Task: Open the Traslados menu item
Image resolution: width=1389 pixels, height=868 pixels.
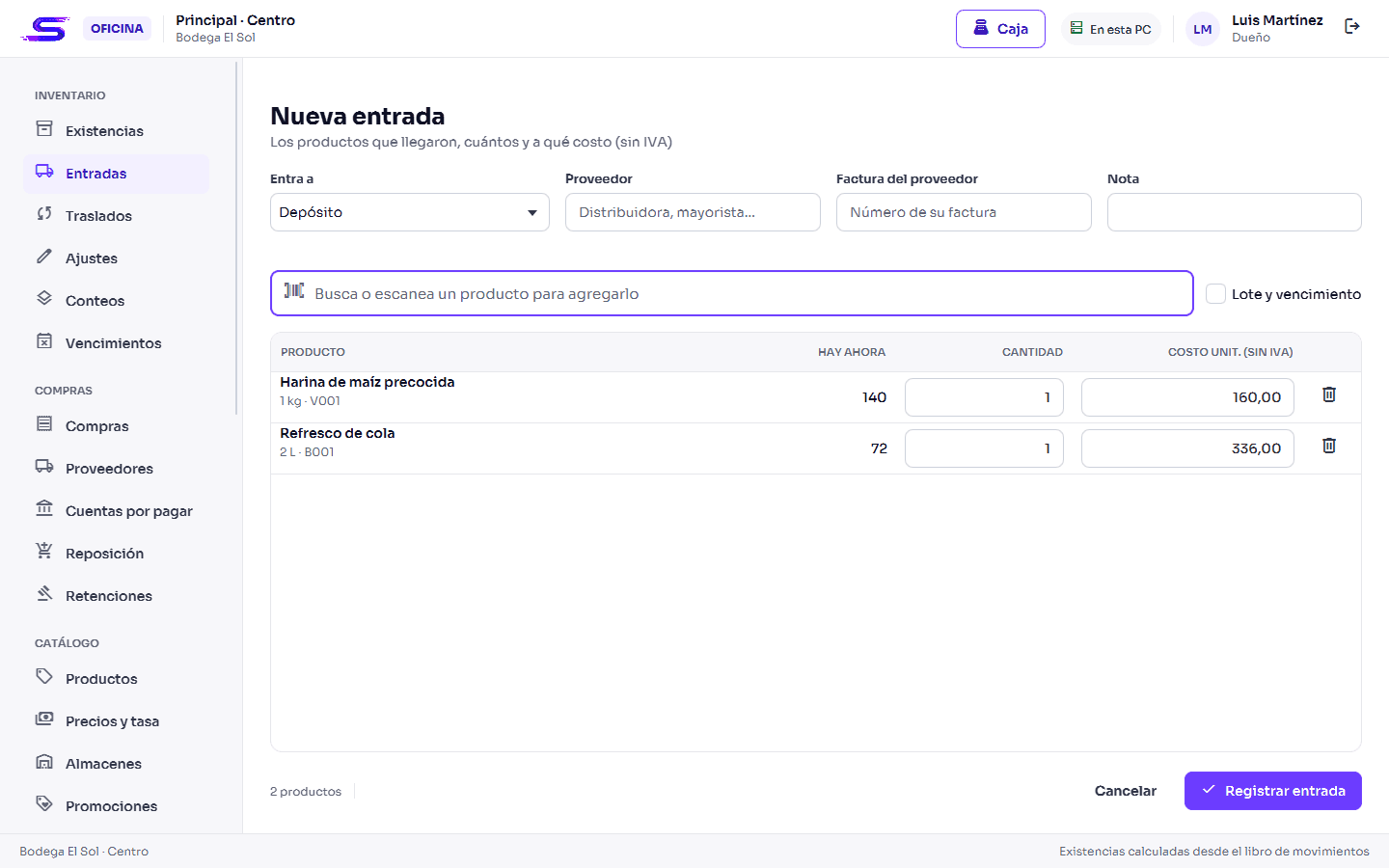Action: pos(116,216)
